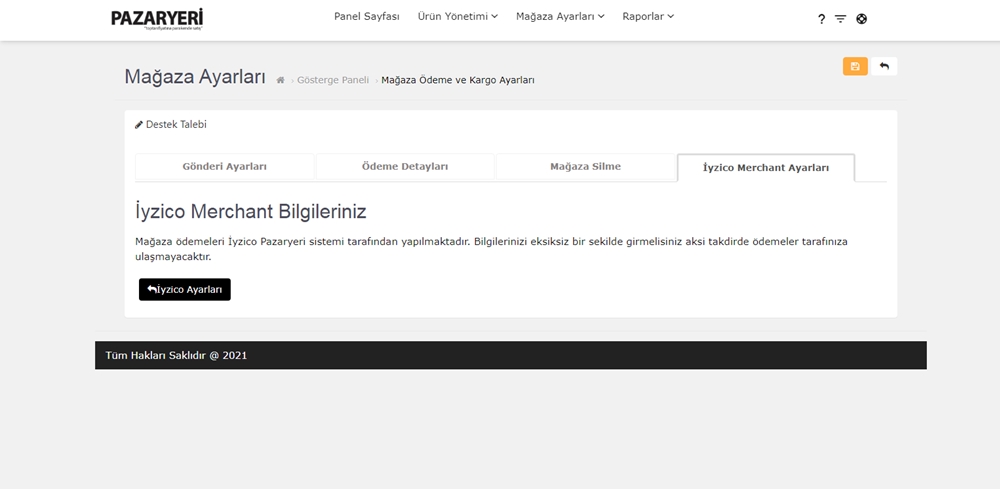
Task: Open the Destek Talebi link
Action: click(x=176, y=125)
